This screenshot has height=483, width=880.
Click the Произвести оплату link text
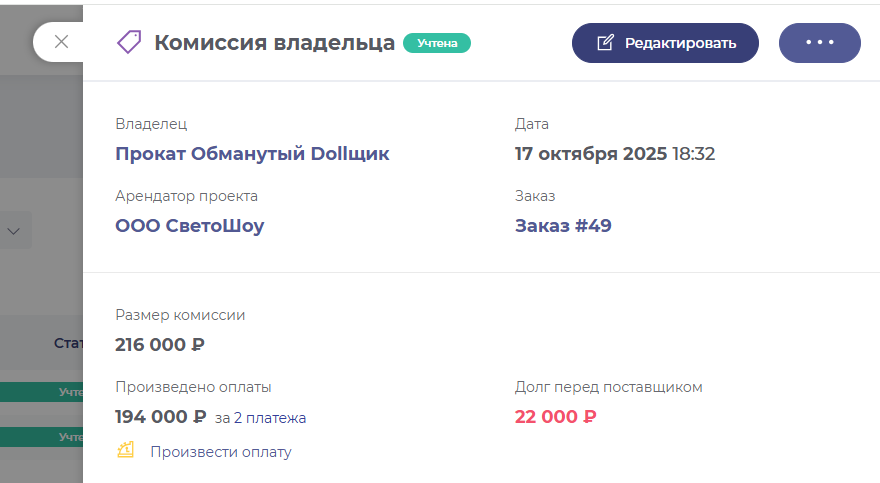221,452
